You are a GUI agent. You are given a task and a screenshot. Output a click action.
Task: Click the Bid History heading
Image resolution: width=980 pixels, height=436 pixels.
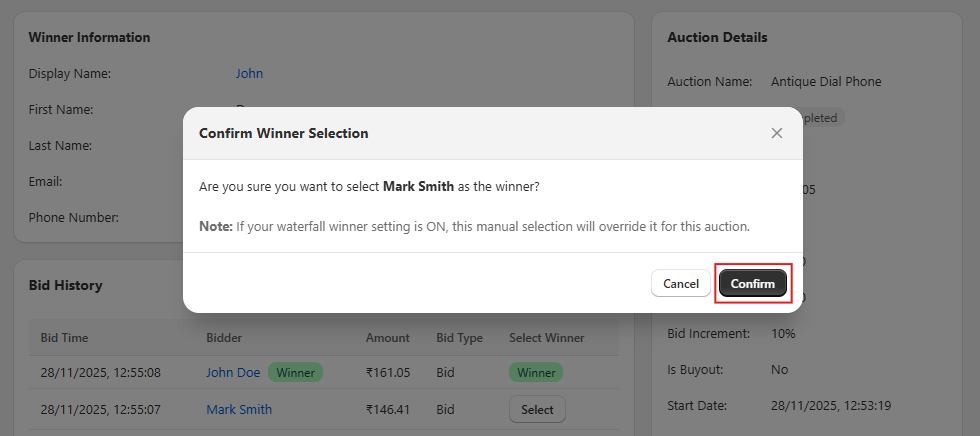pyautogui.click(x=65, y=285)
